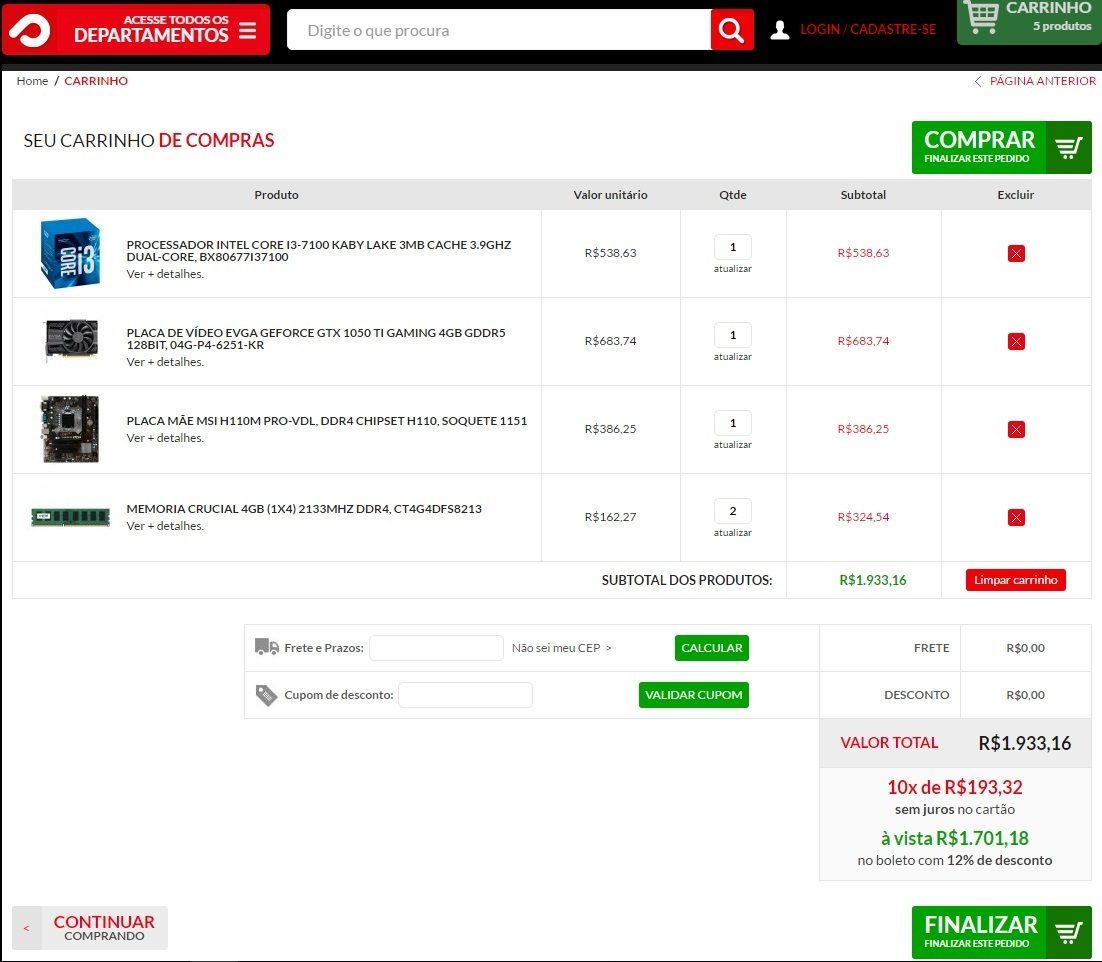Remove the EVGA GTX 1050 Ti item
Screen dimensions: 1102x962
(1016, 341)
